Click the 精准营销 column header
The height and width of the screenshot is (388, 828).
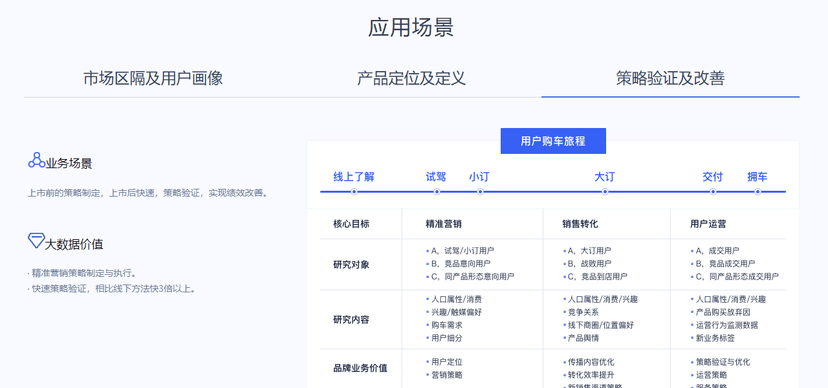click(x=444, y=224)
